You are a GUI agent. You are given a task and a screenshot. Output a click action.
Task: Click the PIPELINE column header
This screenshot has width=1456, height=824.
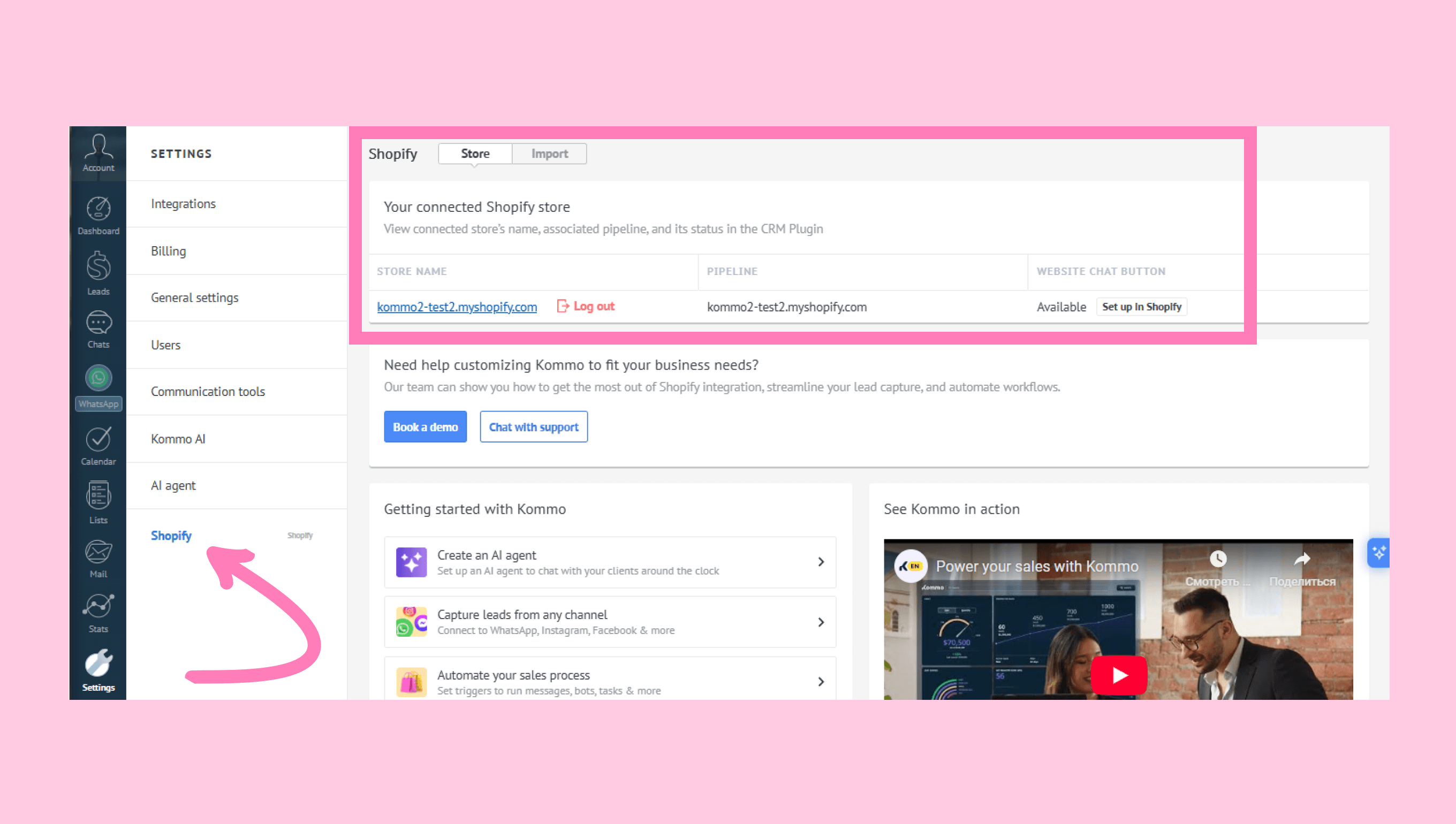[x=732, y=272]
